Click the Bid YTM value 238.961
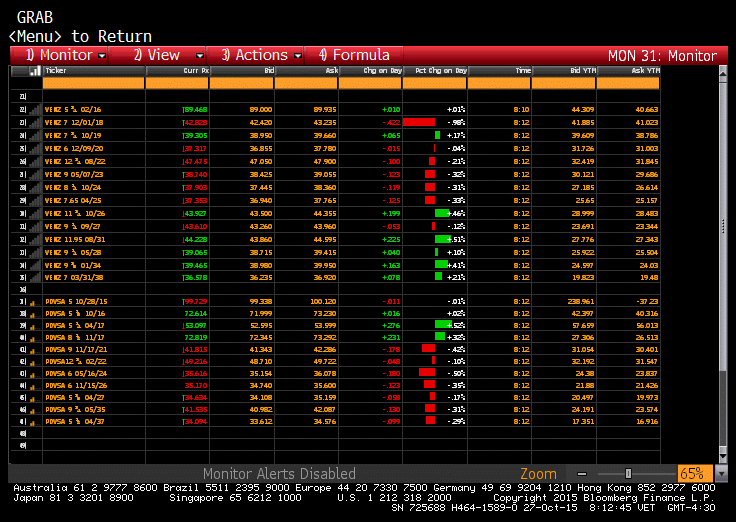Viewport: 736px width, 522px height. coord(581,302)
